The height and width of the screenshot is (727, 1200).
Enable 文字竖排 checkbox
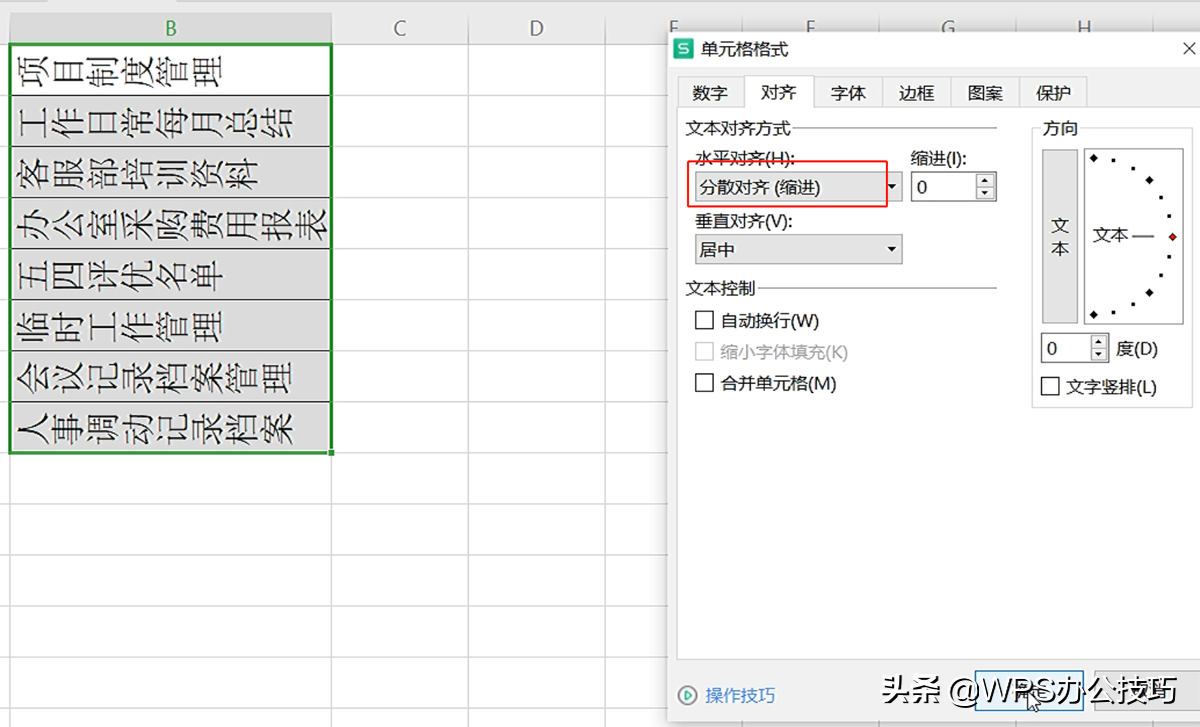[x=1050, y=386]
